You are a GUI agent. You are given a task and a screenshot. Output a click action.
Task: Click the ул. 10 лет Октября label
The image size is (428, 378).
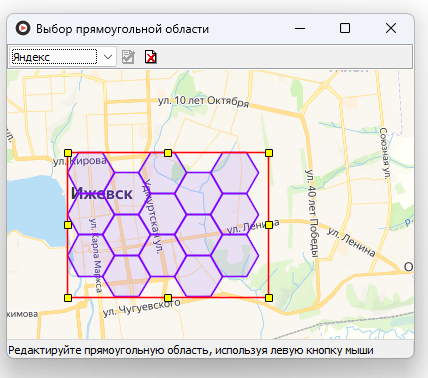(203, 101)
